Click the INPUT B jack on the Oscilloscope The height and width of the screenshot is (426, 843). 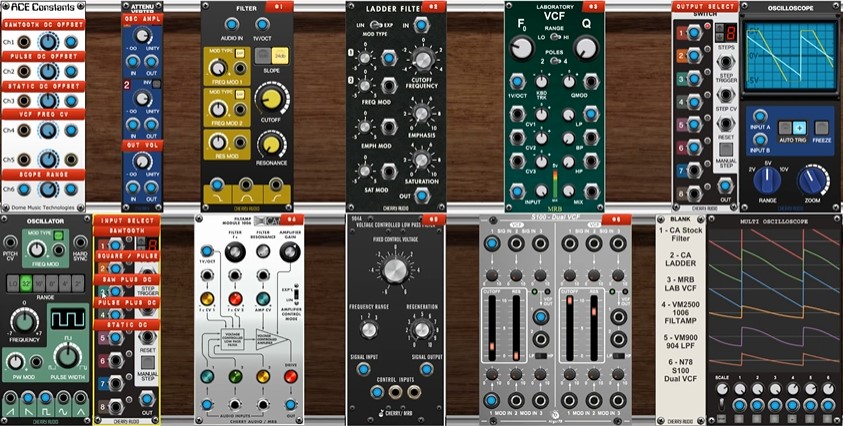(760, 139)
